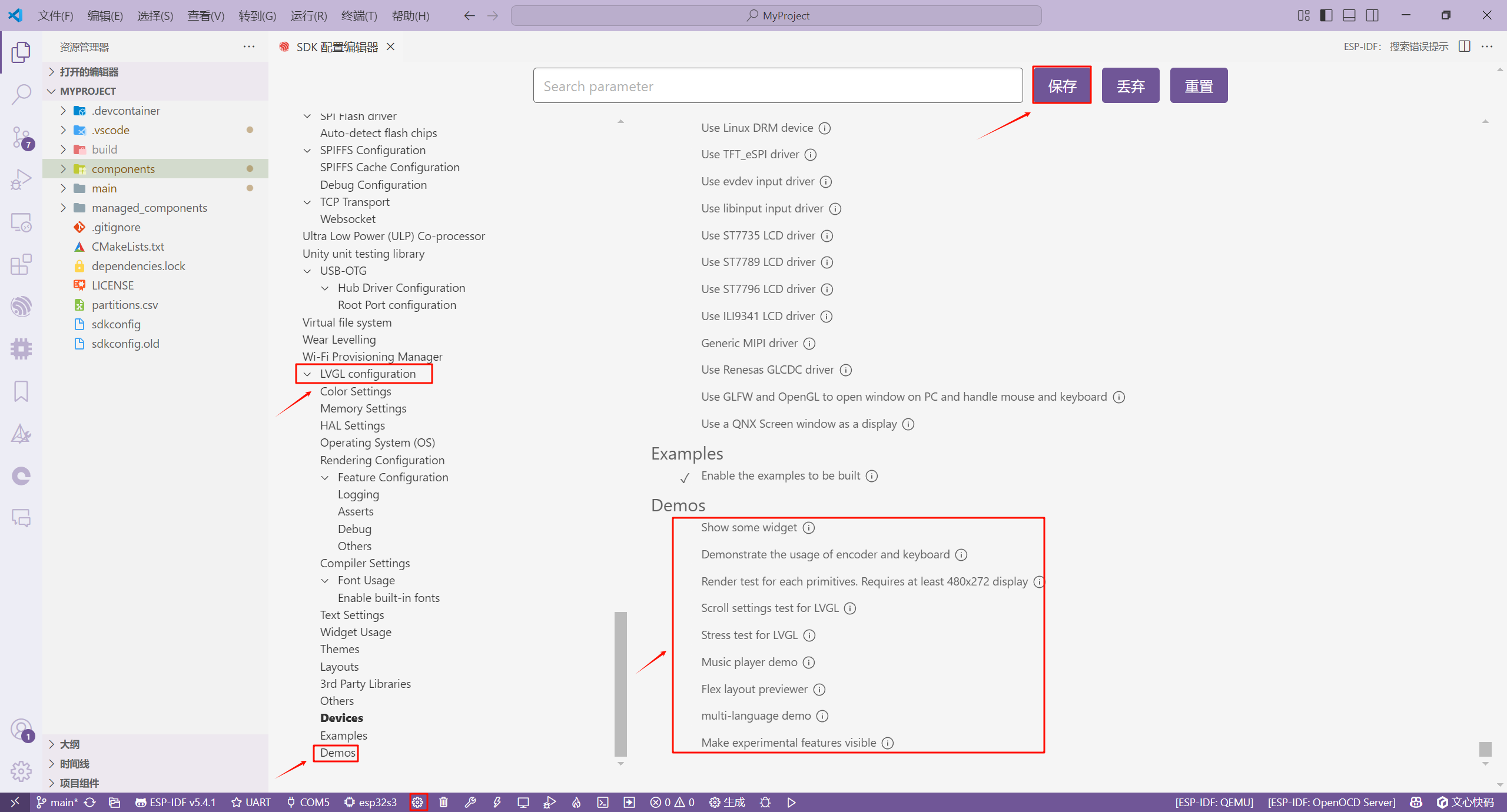Toggle the Show some widget option
Screen dimensions: 1507x812
tap(685, 528)
